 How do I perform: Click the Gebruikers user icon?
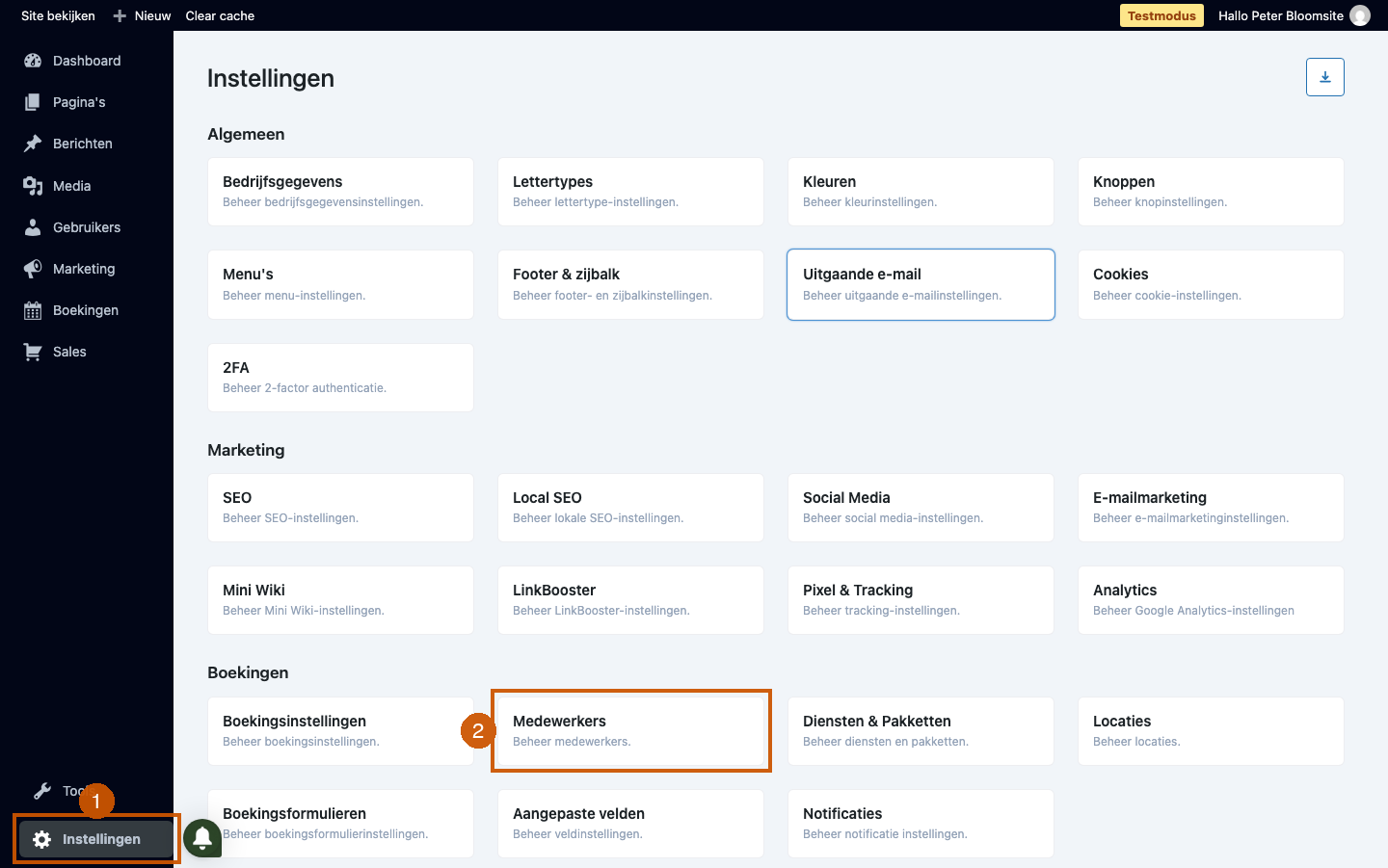(x=33, y=227)
